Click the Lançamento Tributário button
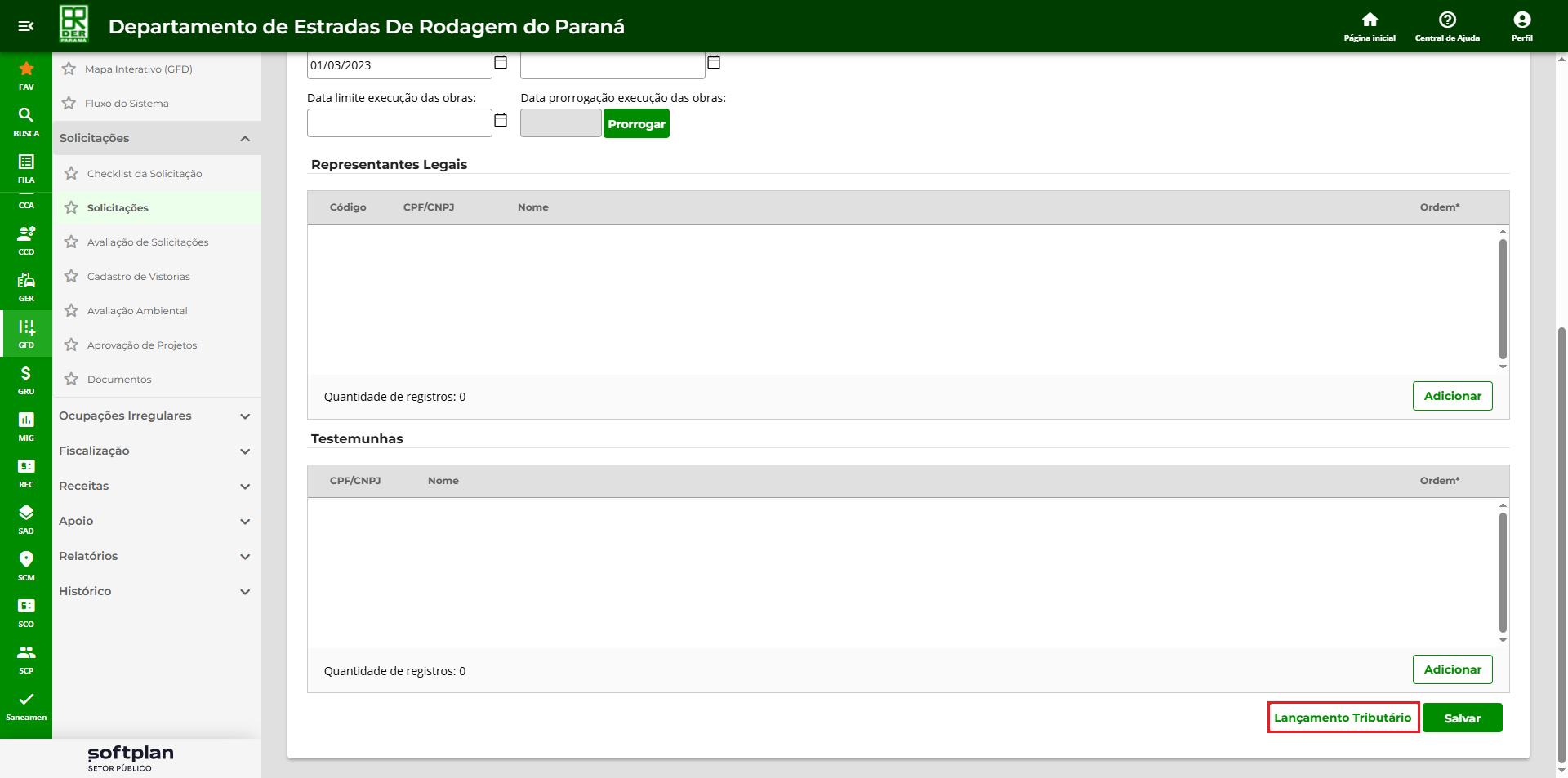The image size is (1568, 778). coord(1343,718)
